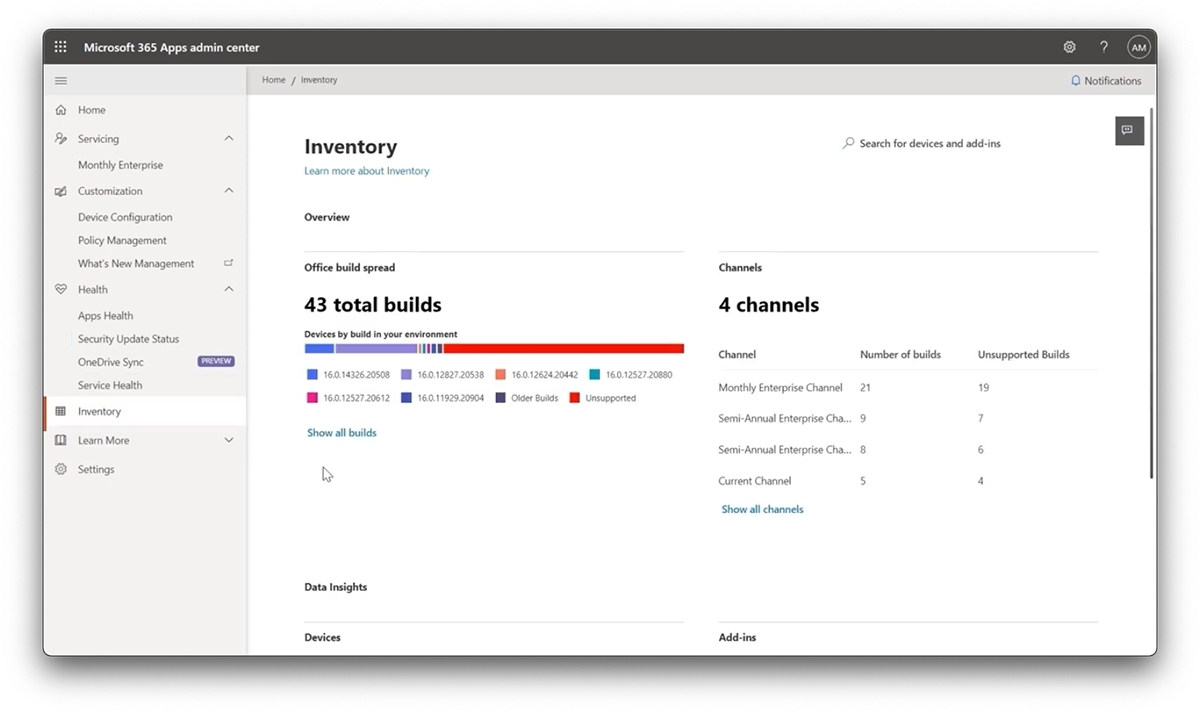Click the Number of builds column header

[x=899, y=354]
